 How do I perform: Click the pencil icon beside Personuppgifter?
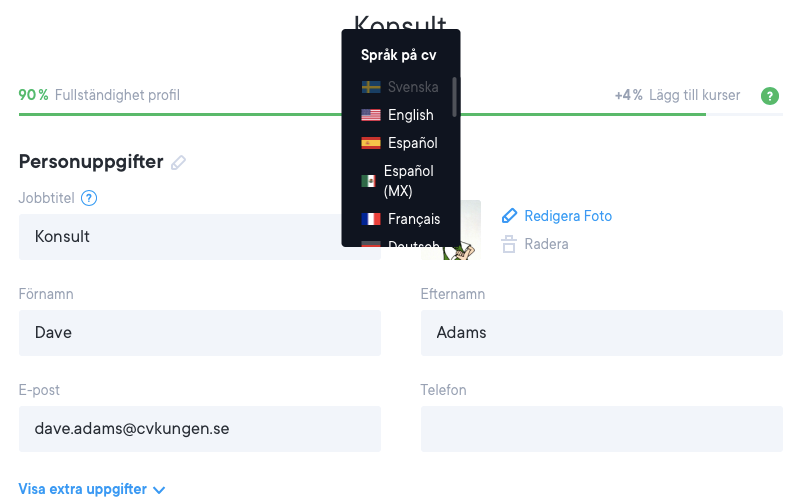pyautogui.click(x=179, y=162)
